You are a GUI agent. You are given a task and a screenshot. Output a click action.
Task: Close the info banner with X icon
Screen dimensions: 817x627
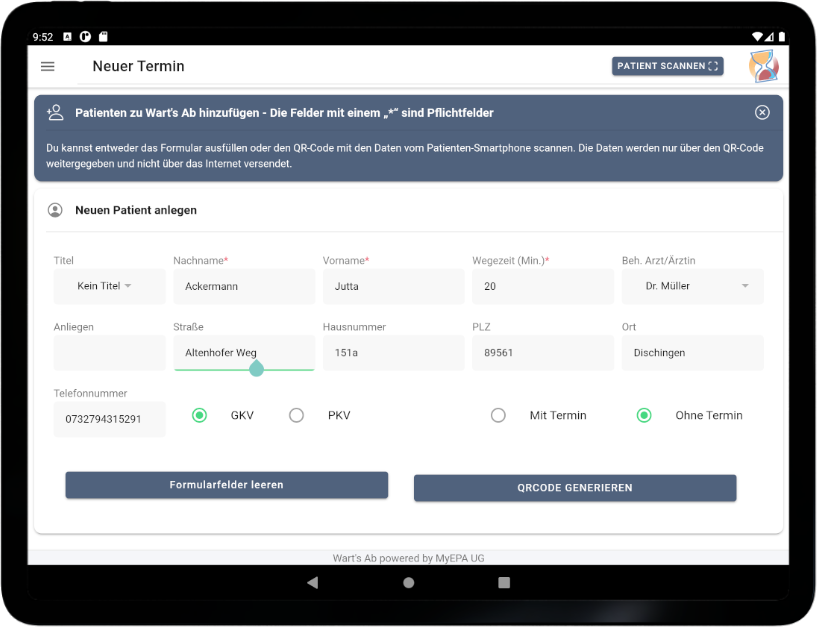[x=762, y=112]
